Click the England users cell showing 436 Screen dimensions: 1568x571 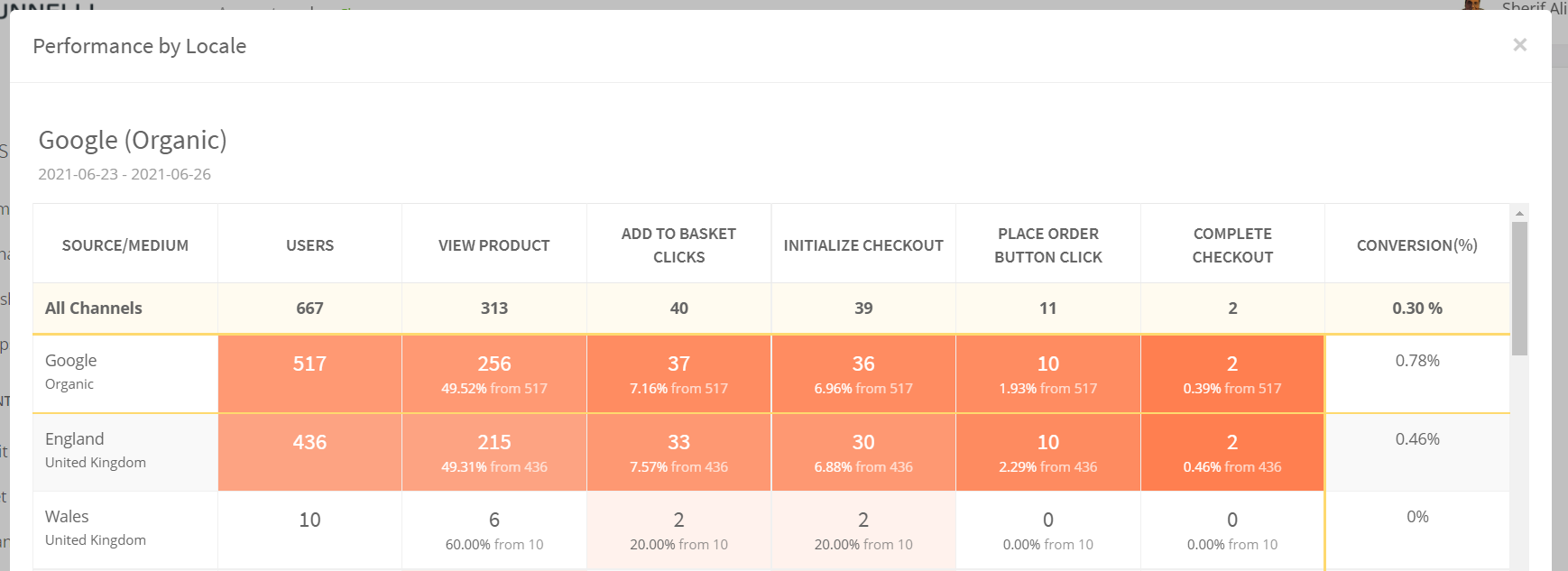pos(309,443)
